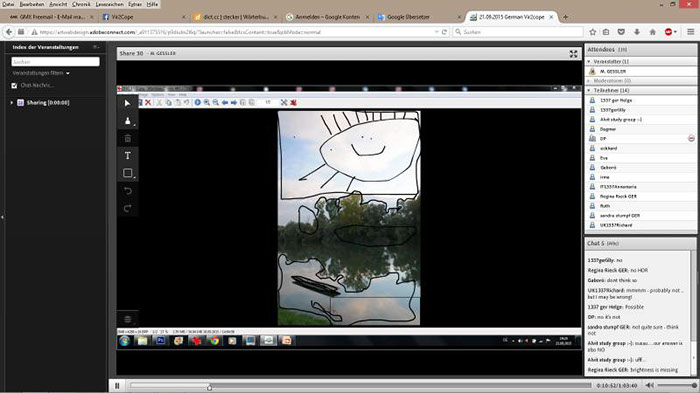Click the redo arrow in whiteboard toolbar
Image resolution: width=700 pixels, height=393 pixels.
(x=128, y=208)
